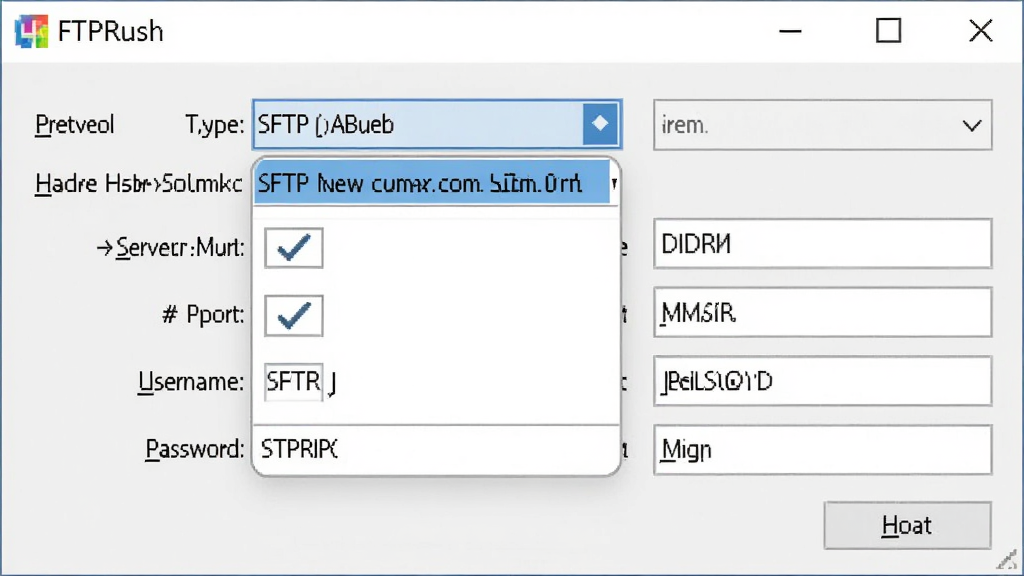Maximize the FTPRush window

point(888,31)
